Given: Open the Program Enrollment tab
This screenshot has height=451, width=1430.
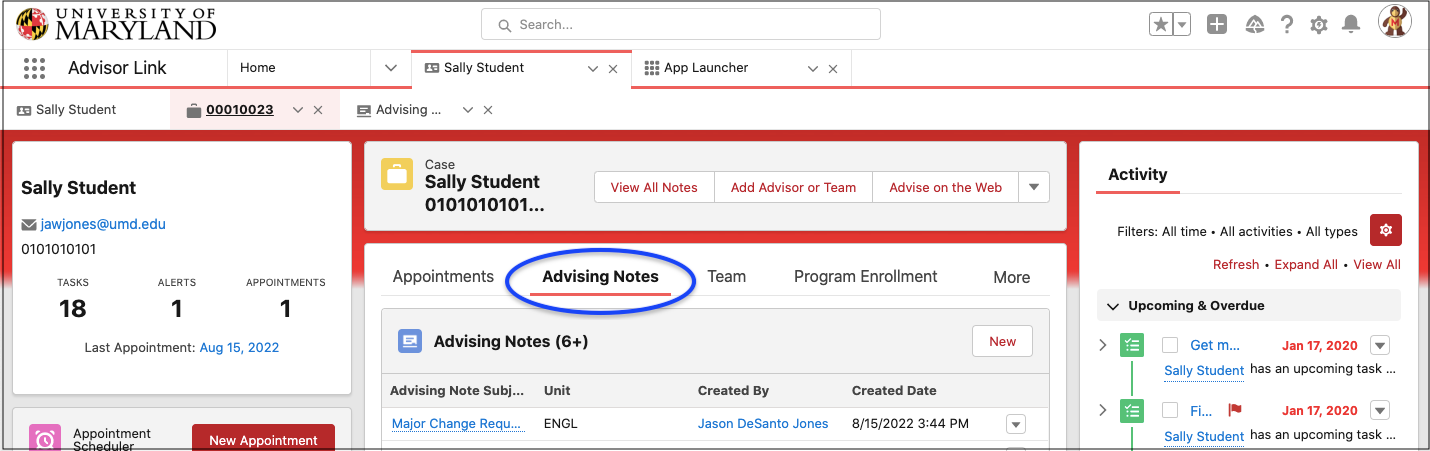Looking at the screenshot, I should (866, 277).
